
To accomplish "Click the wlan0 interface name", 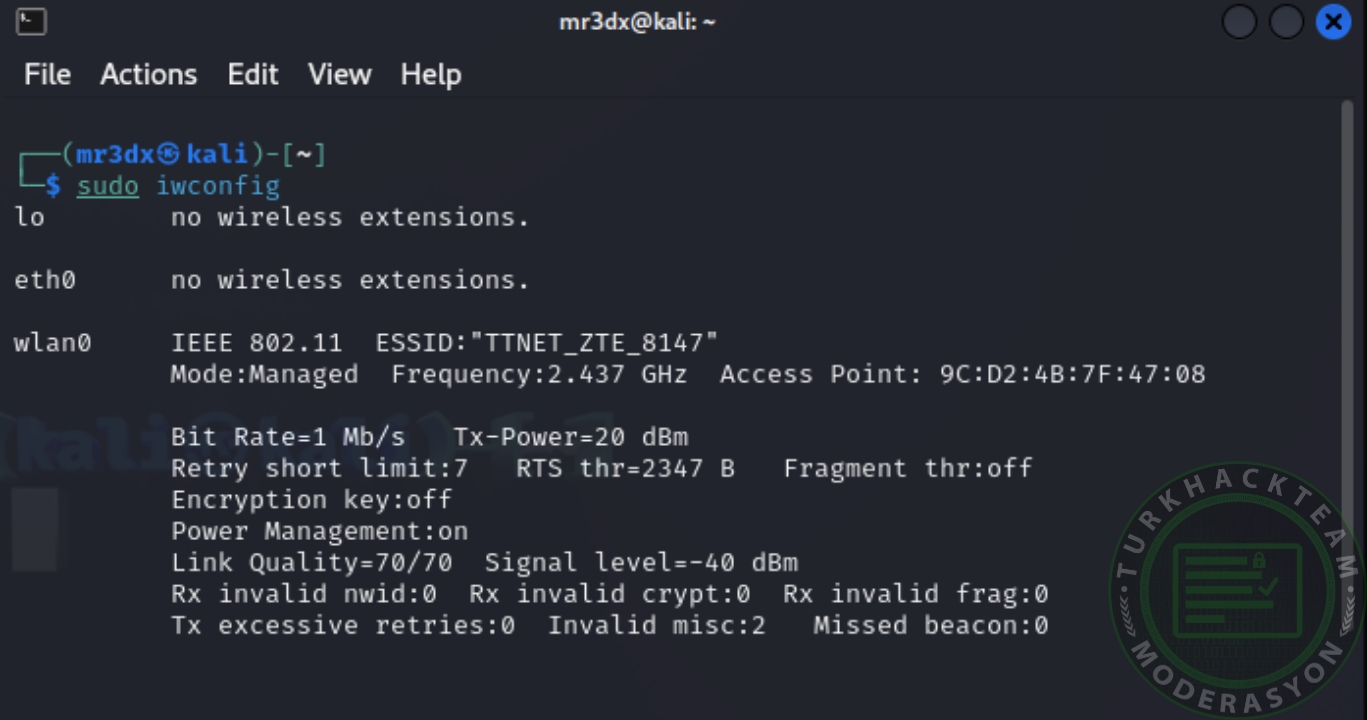I will [x=52, y=343].
